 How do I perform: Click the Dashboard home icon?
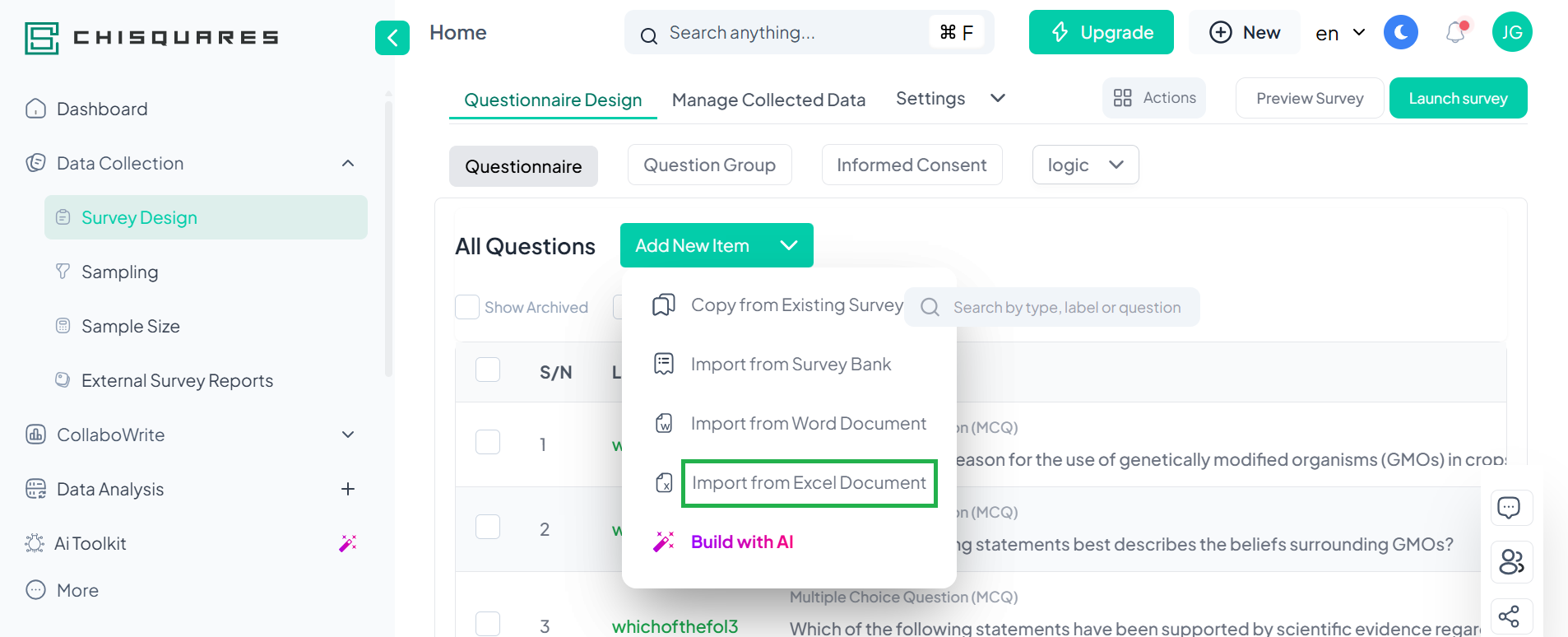(35, 109)
